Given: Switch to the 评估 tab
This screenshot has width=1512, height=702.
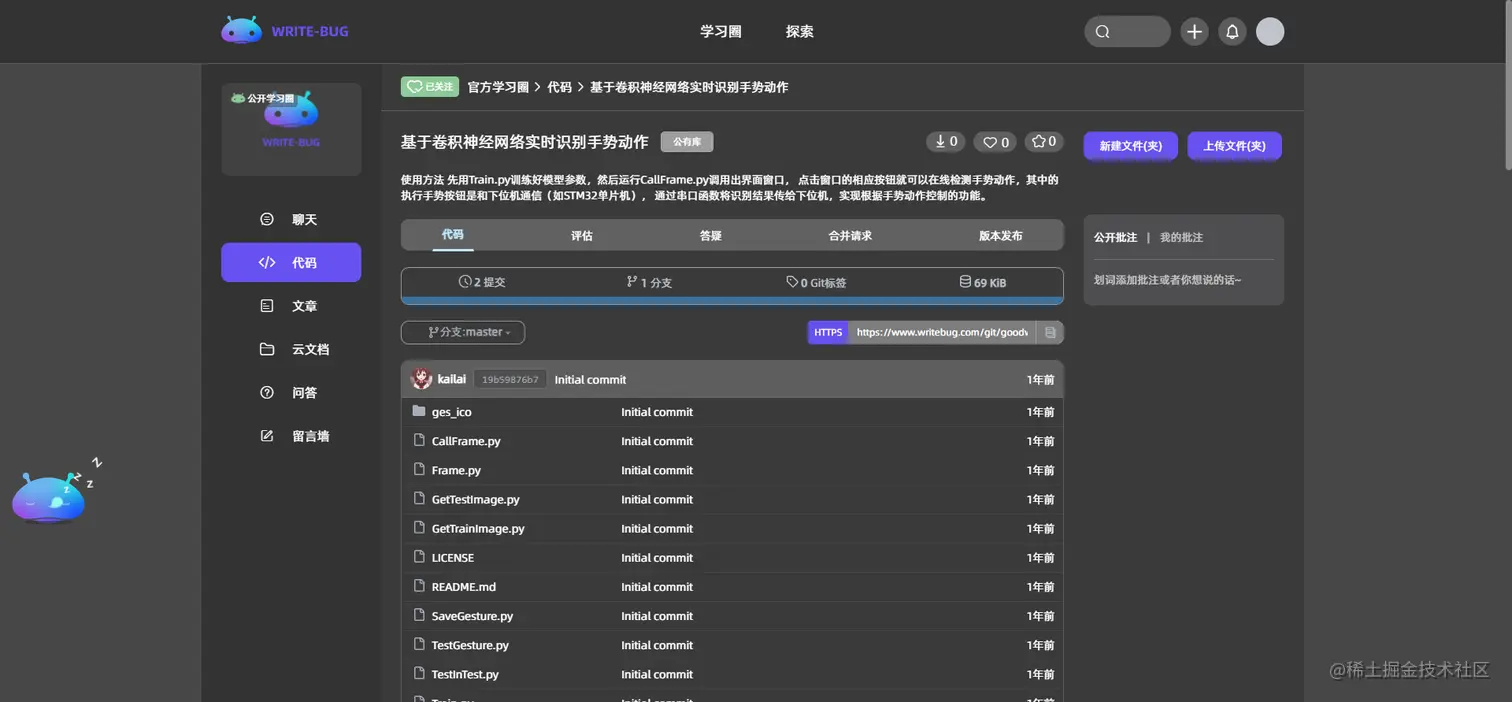Looking at the screenshot, I should pos(582,236).
